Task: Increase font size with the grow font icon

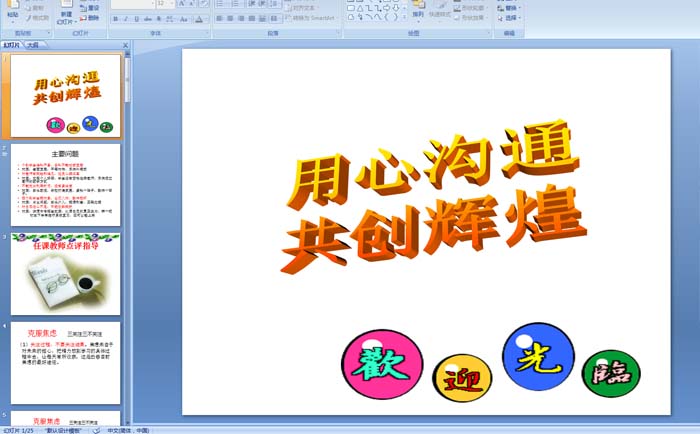Action: (x=181, y=4)
